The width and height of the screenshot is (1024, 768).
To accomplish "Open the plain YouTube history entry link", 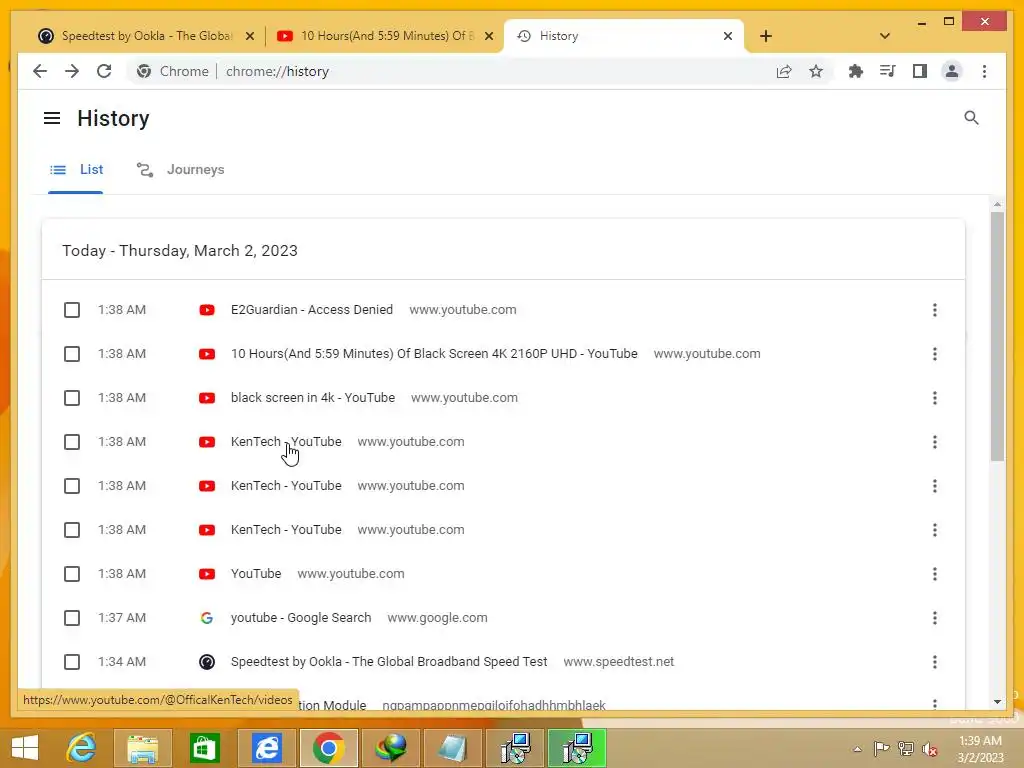I will tap(256, 574).
